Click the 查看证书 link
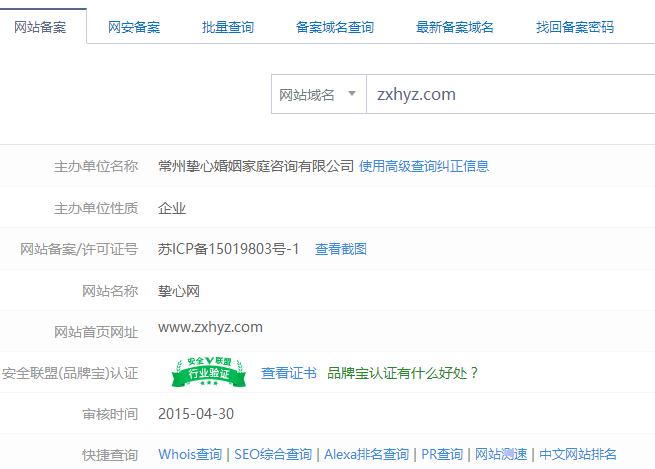Image resolution: width=655 pixels, height=469 pixels. tap(289, 373)
